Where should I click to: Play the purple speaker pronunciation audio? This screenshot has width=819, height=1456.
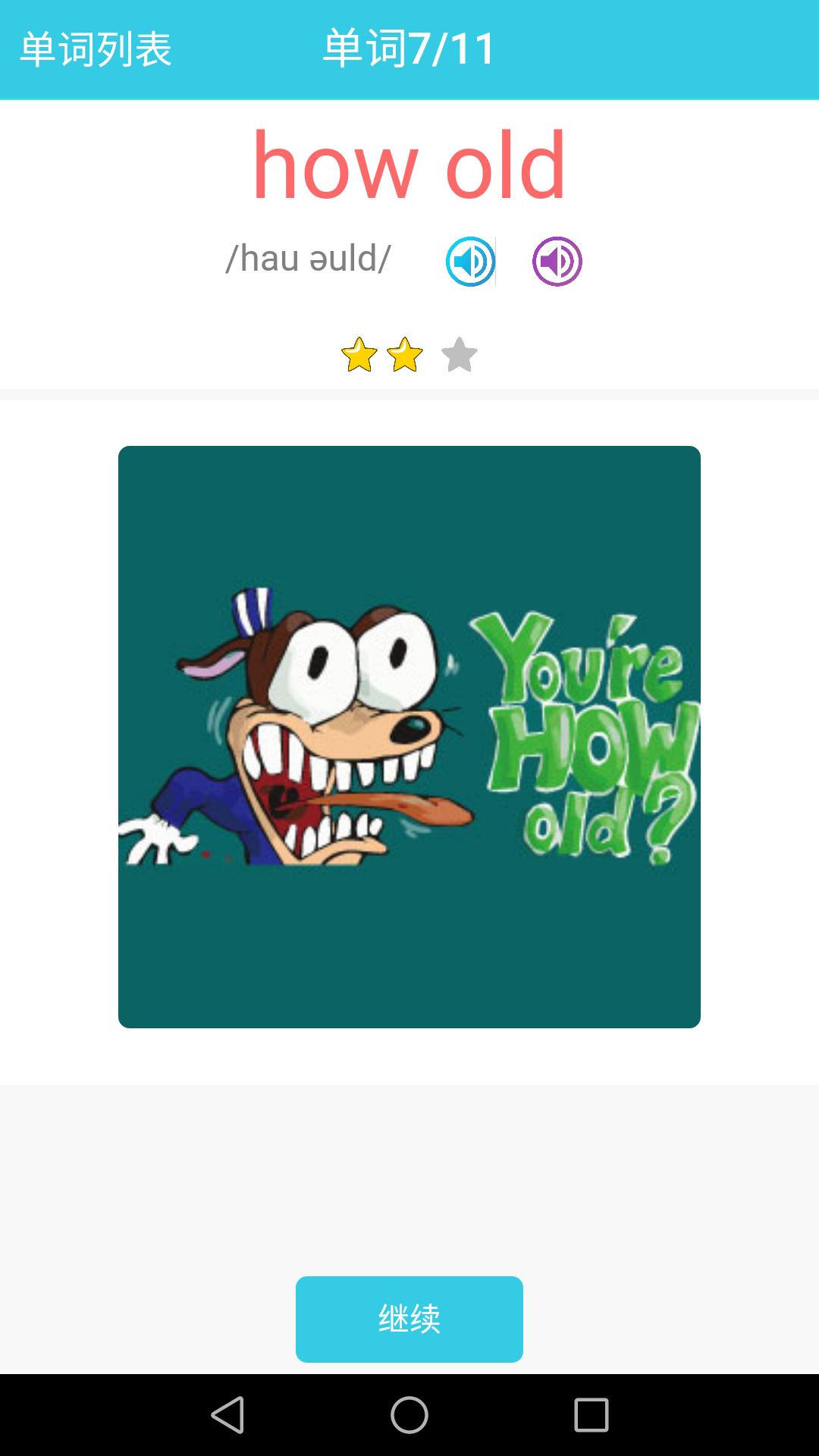[557, 262]
